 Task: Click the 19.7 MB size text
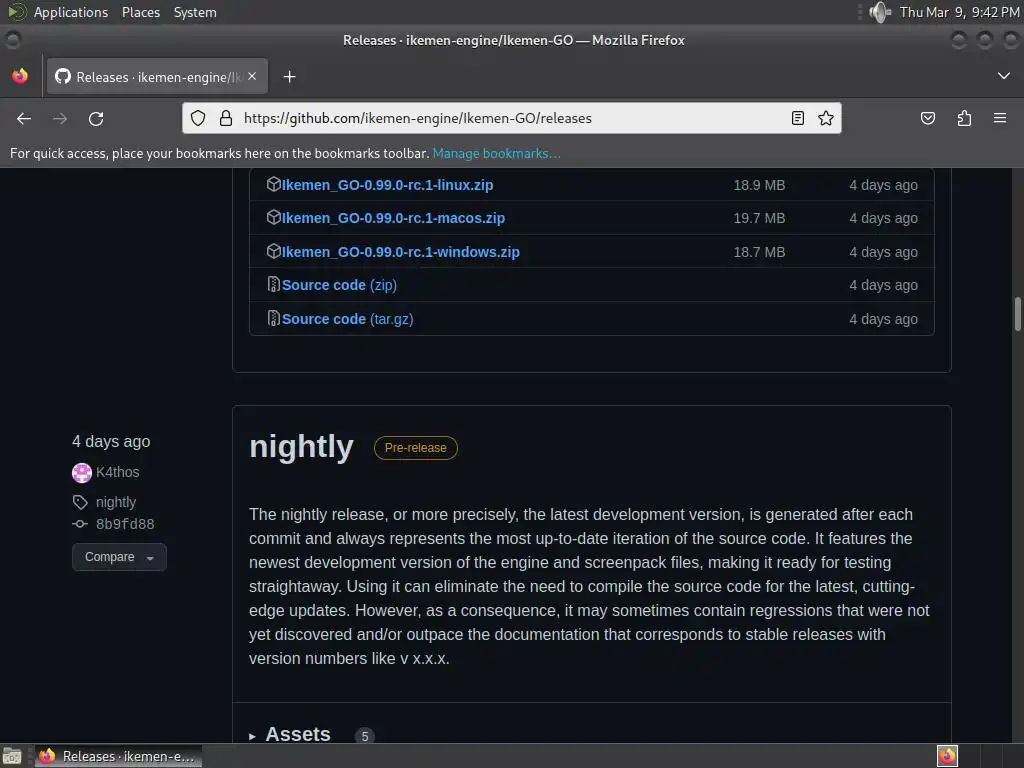[x=759, y=218]
